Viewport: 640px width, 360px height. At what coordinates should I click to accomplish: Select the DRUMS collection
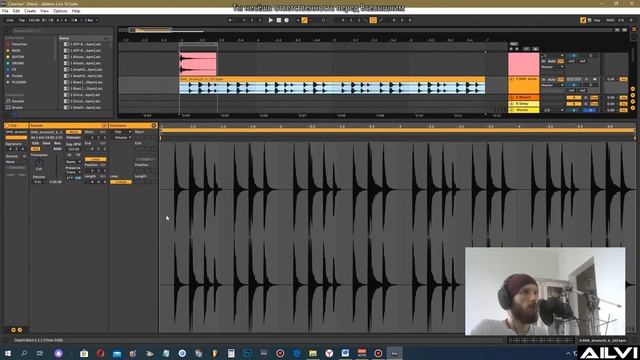(18, 63)
